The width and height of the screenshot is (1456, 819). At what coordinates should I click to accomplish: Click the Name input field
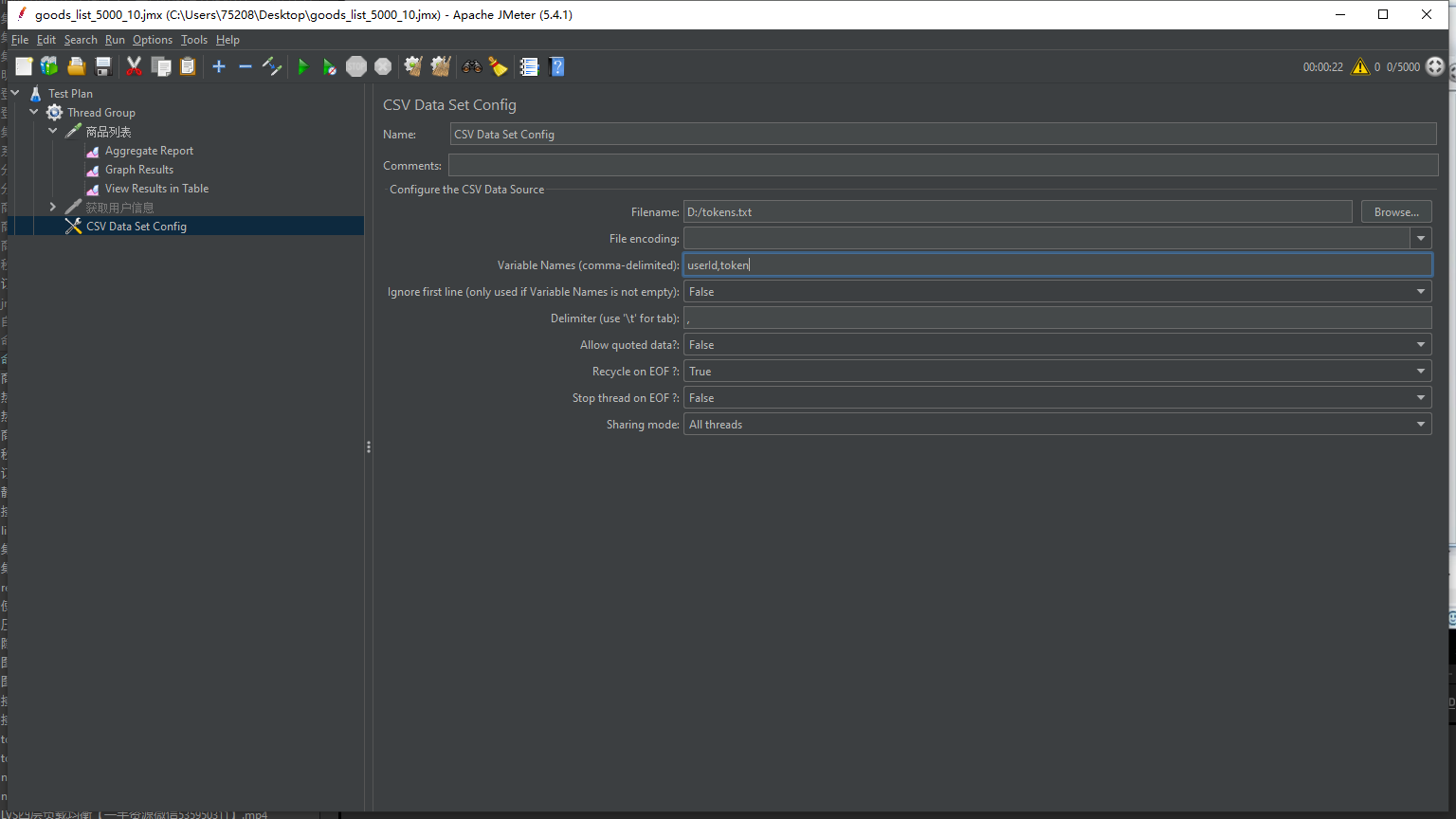943,134
